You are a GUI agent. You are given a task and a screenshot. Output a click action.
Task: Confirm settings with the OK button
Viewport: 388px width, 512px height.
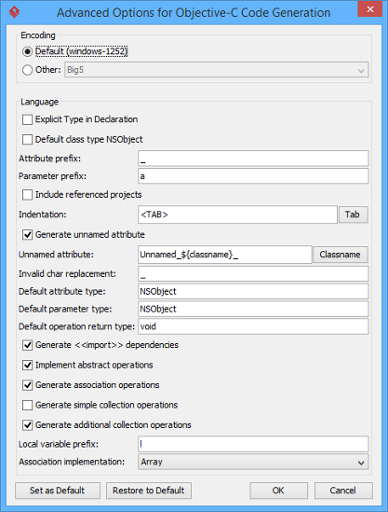coord(279,490)
